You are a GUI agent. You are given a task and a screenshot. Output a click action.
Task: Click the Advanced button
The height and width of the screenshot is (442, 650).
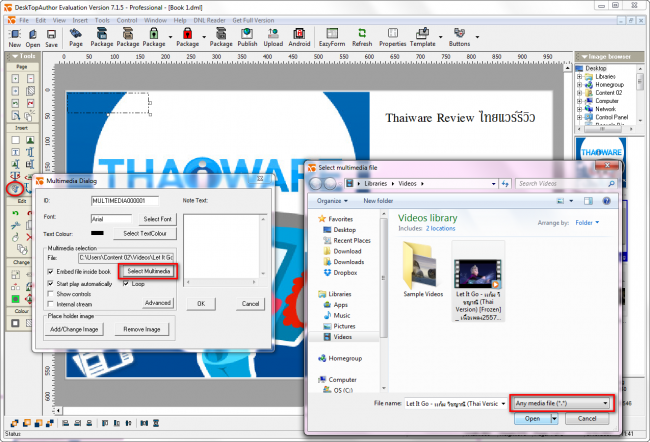(x=158, y=303)
